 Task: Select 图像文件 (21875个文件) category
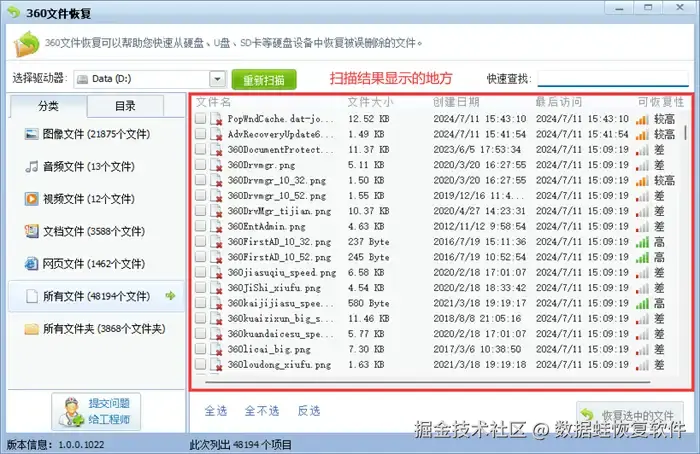[x=96, y=134]
